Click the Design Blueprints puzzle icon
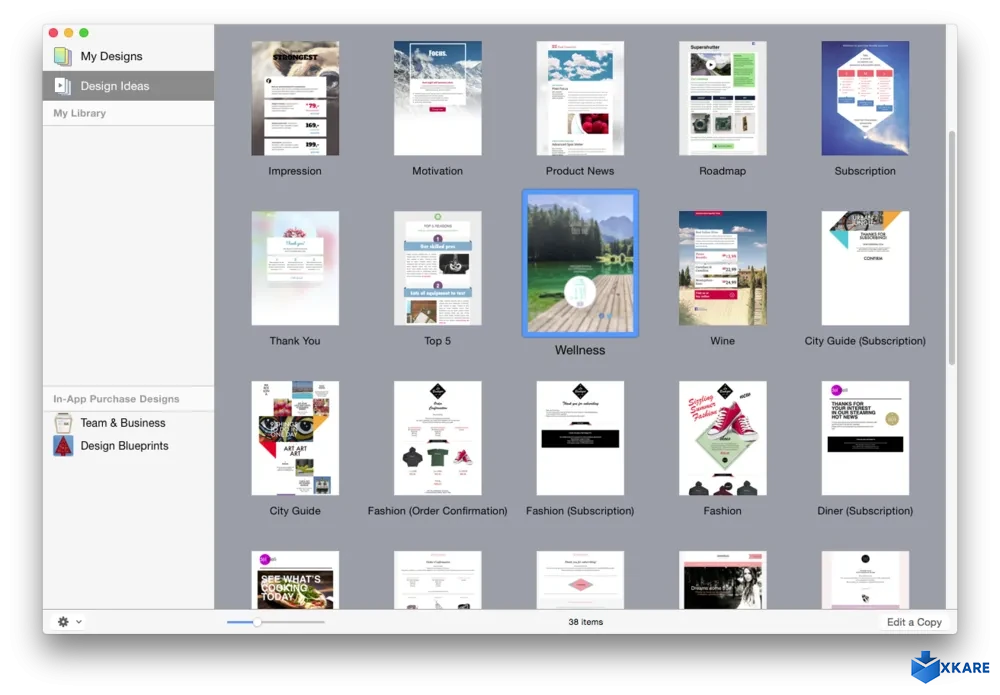 (62, 445)
